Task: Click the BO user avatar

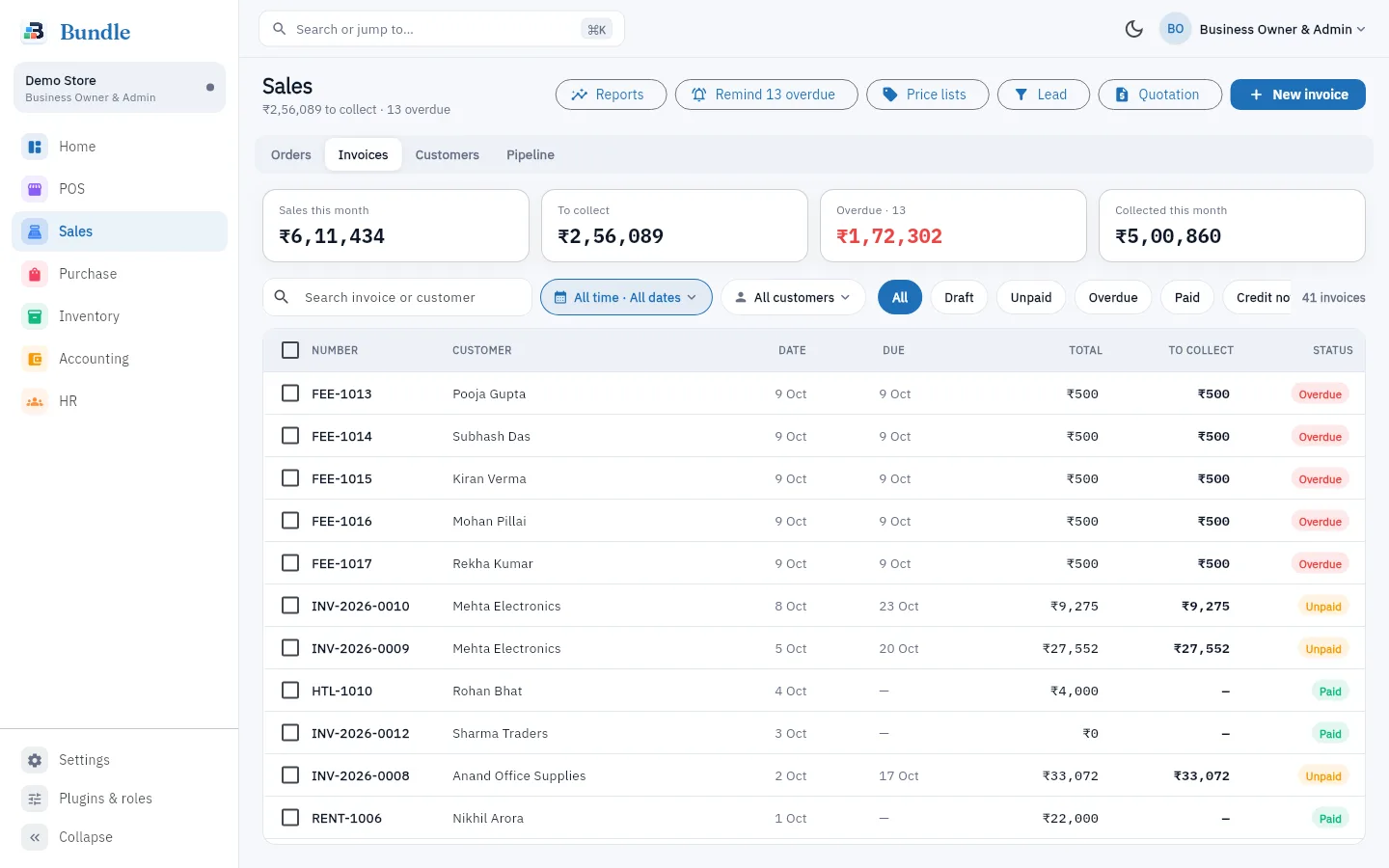Action: (x=1175, y=29)
